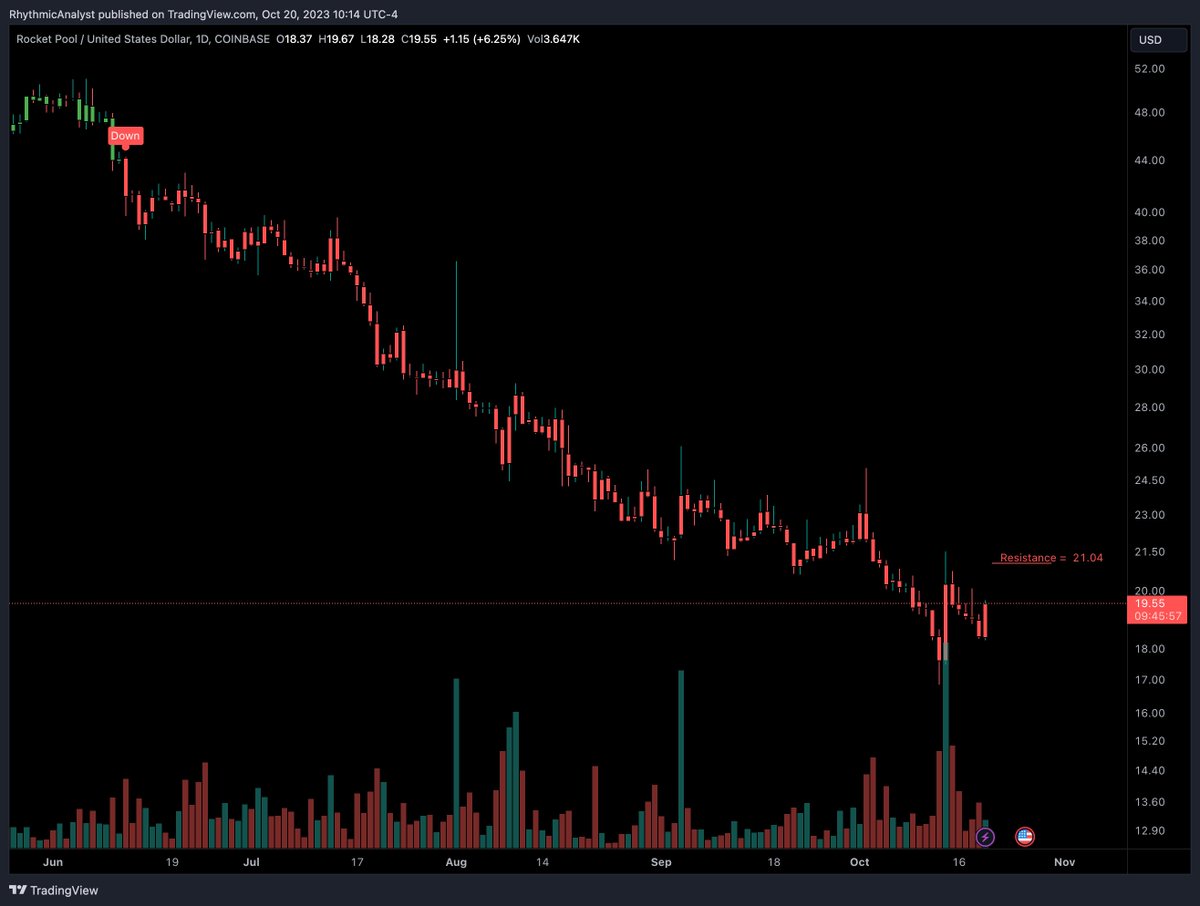Click the 21.50 price axis label
Image resolution: width=1200 pixels, height=906 pixels.
click(1151, 552)
